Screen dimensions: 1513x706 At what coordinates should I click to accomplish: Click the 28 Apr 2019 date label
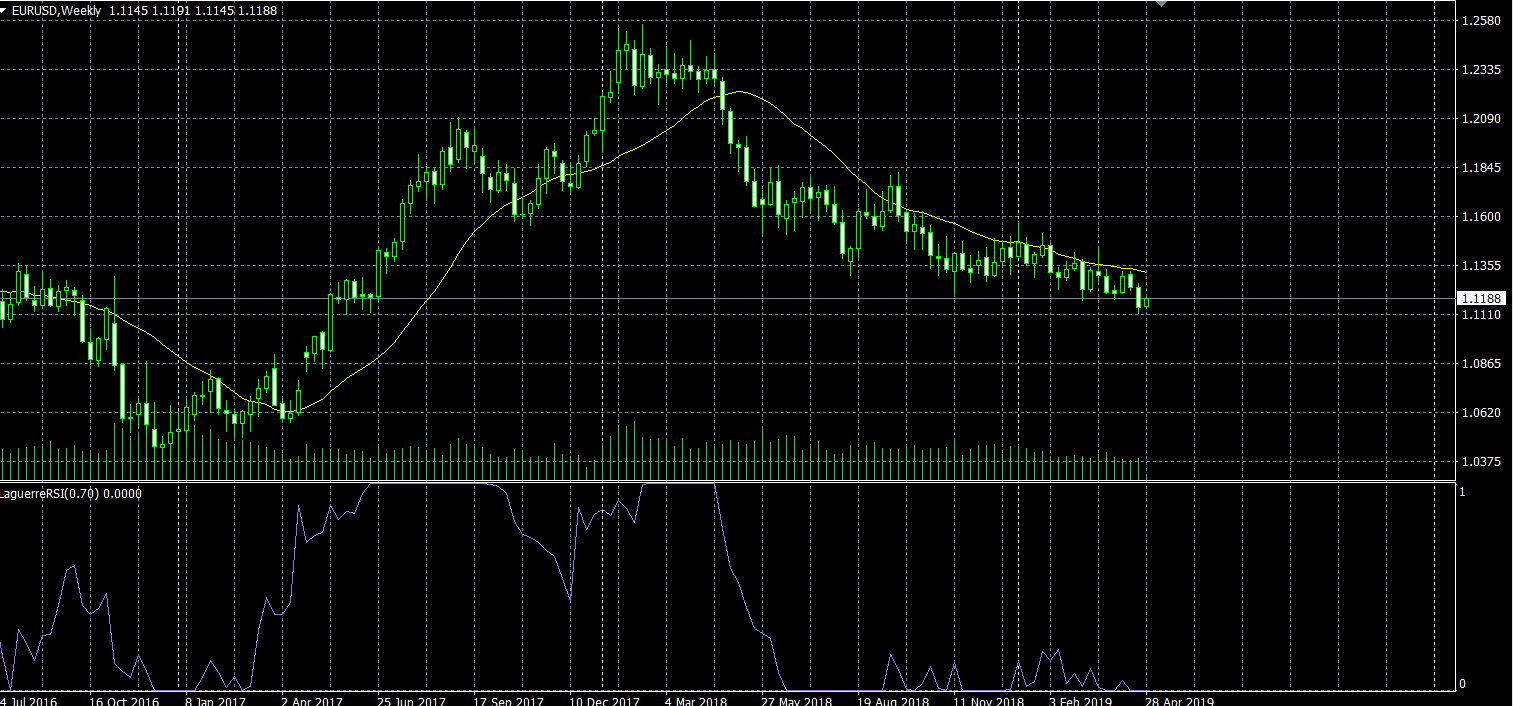coord(1180,701)
